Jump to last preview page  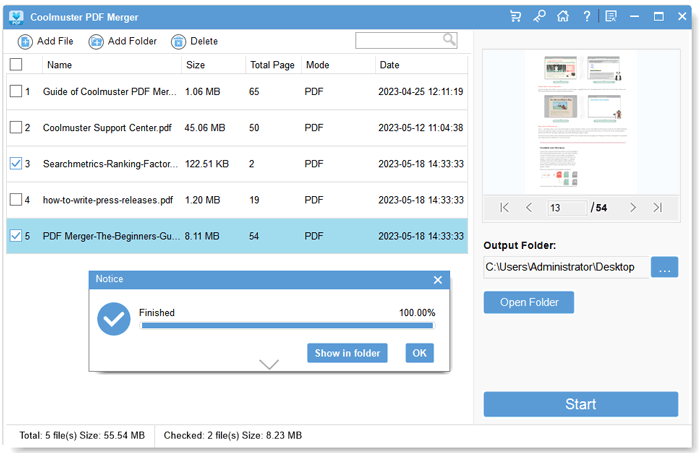(658, 207)
